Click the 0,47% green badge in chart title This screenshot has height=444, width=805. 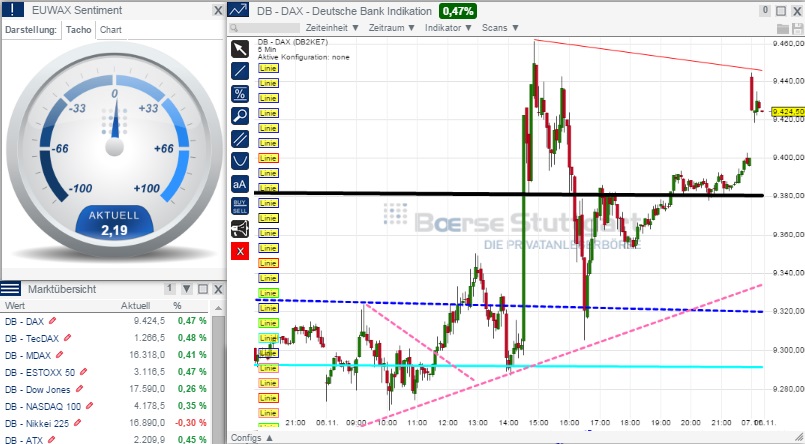click(x=458, y=11)
